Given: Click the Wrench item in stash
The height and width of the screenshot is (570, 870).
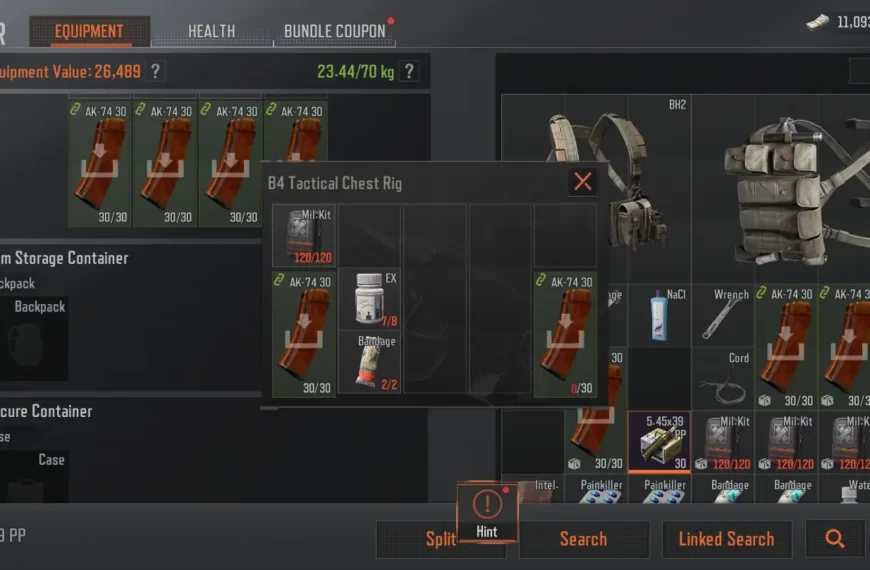Looking at the screenshot, I should coord(723,315).
